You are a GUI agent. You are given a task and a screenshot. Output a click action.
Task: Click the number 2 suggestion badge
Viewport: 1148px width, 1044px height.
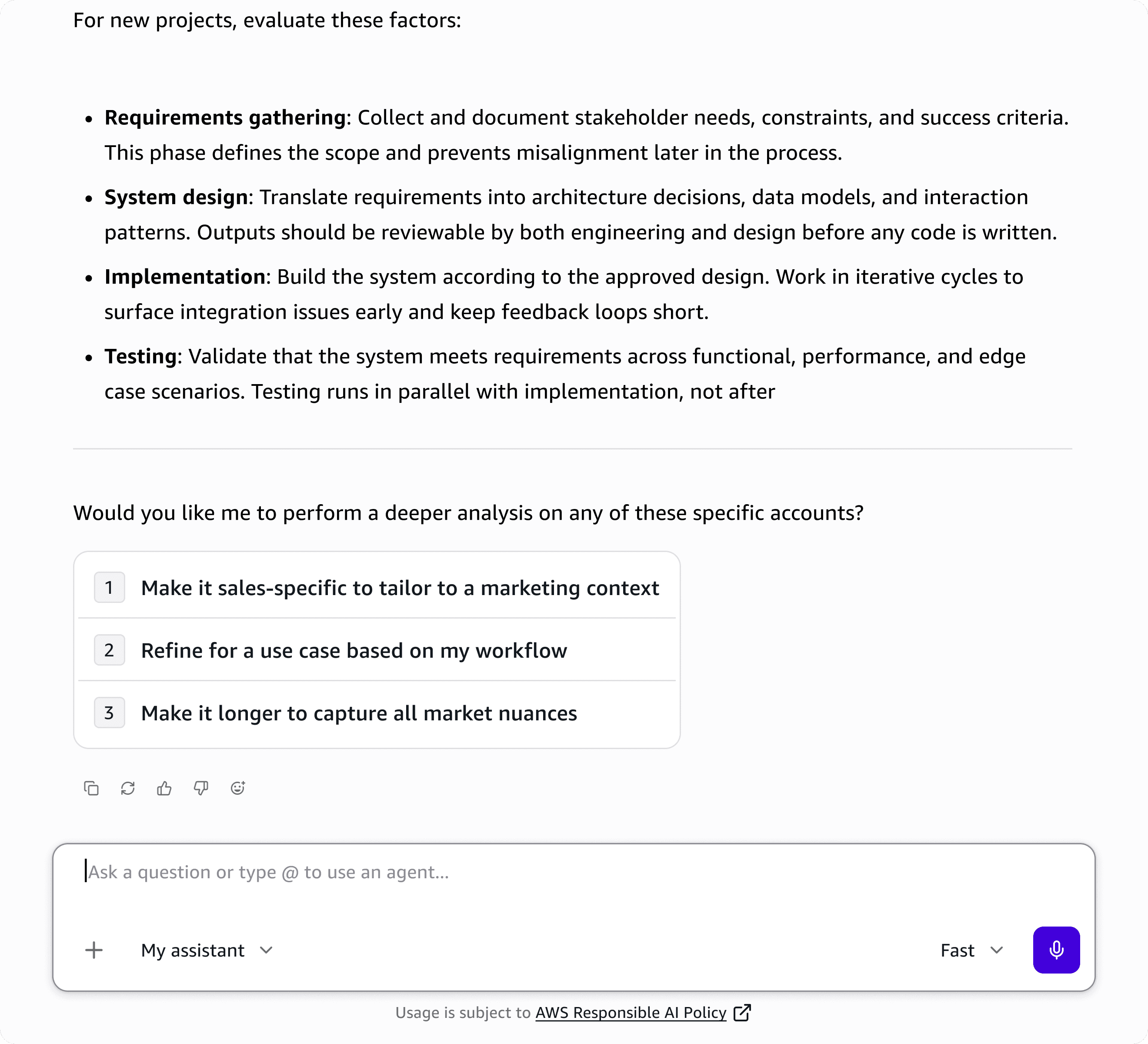pos(109,650)
